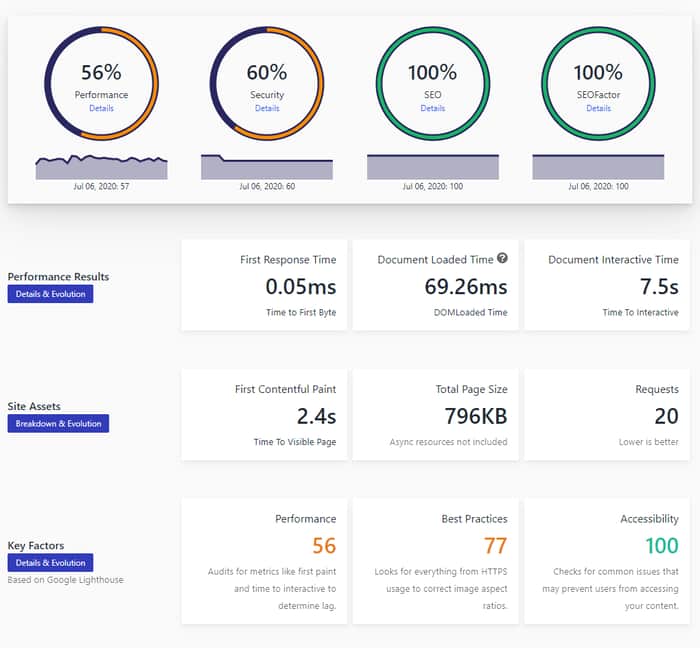Click Details & Evolution under Performance Results
This screenshot has height=648, width=700.
coord(50,294)
